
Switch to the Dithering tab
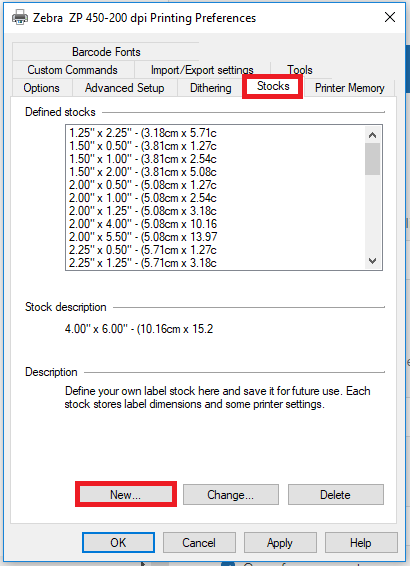coord(211,88)
